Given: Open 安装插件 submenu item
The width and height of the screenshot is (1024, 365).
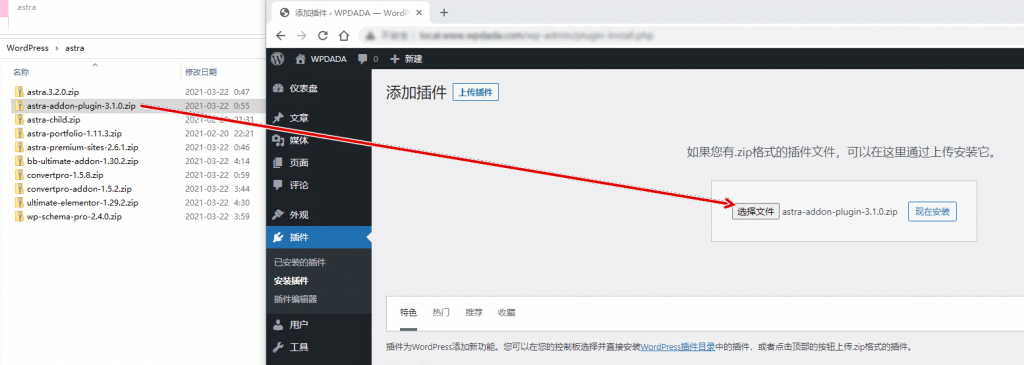Looking at the screenshot, I should pos(291,281).
